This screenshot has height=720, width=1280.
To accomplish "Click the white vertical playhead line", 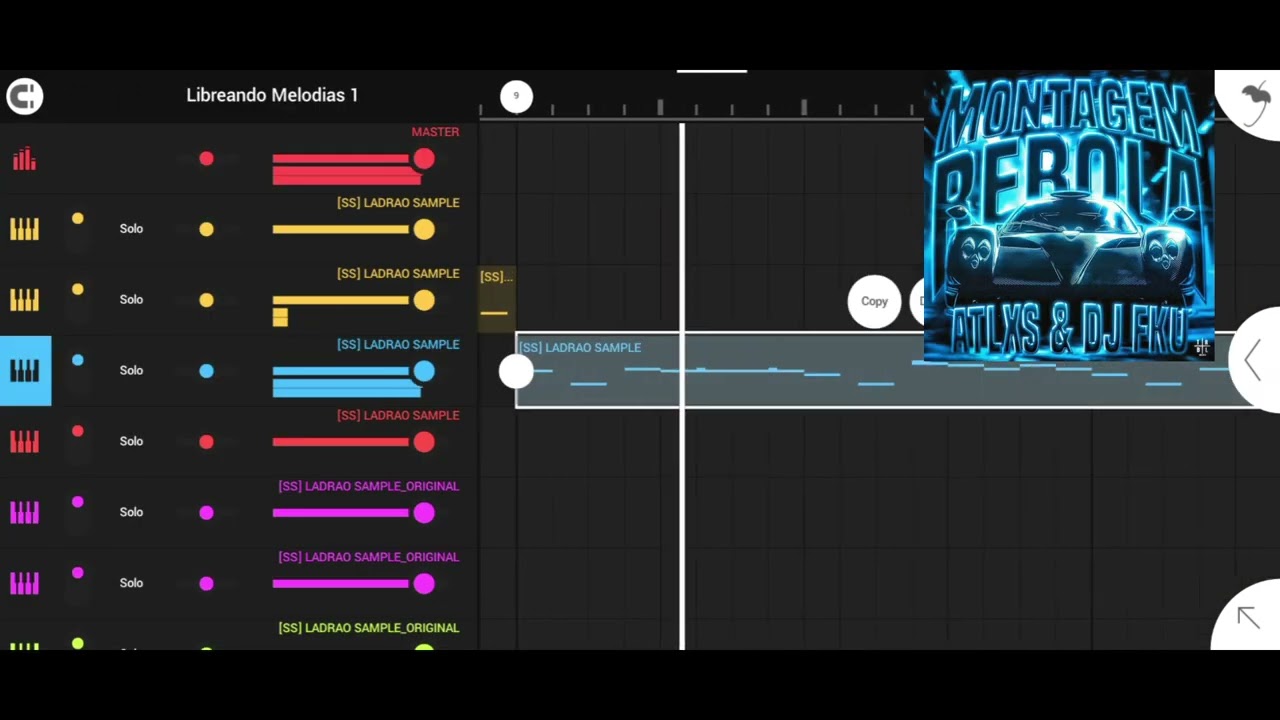I will (x=682, y=386).
